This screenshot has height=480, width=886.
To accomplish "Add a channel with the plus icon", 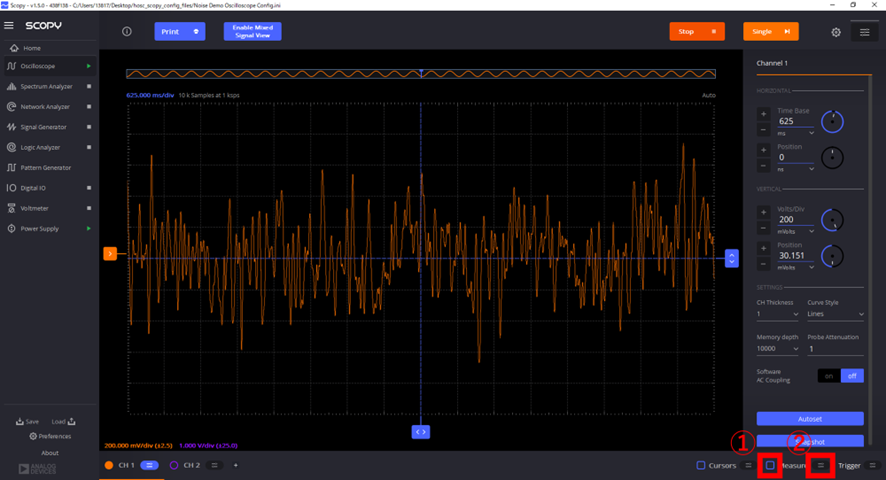I will pos(236,465).
